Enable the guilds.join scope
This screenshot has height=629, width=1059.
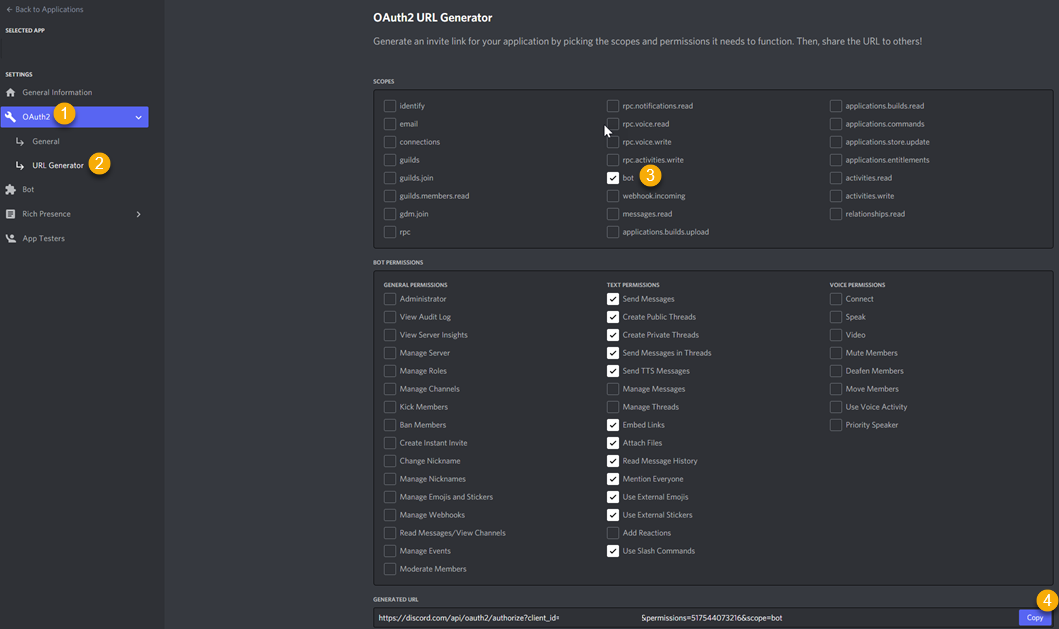click(390, 178)
